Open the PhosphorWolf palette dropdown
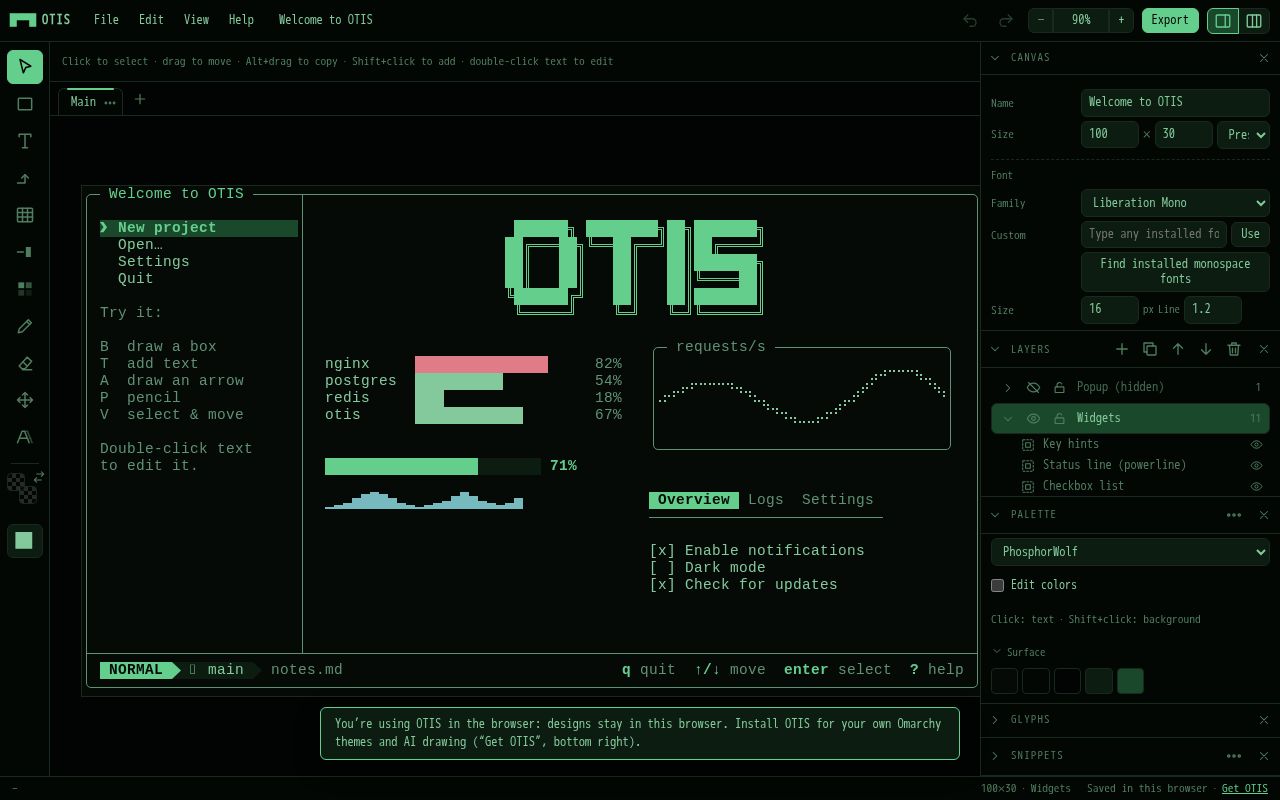The width and height of the screenshot is (1280, 800). pyautogui.click(x=1130, y=552)
